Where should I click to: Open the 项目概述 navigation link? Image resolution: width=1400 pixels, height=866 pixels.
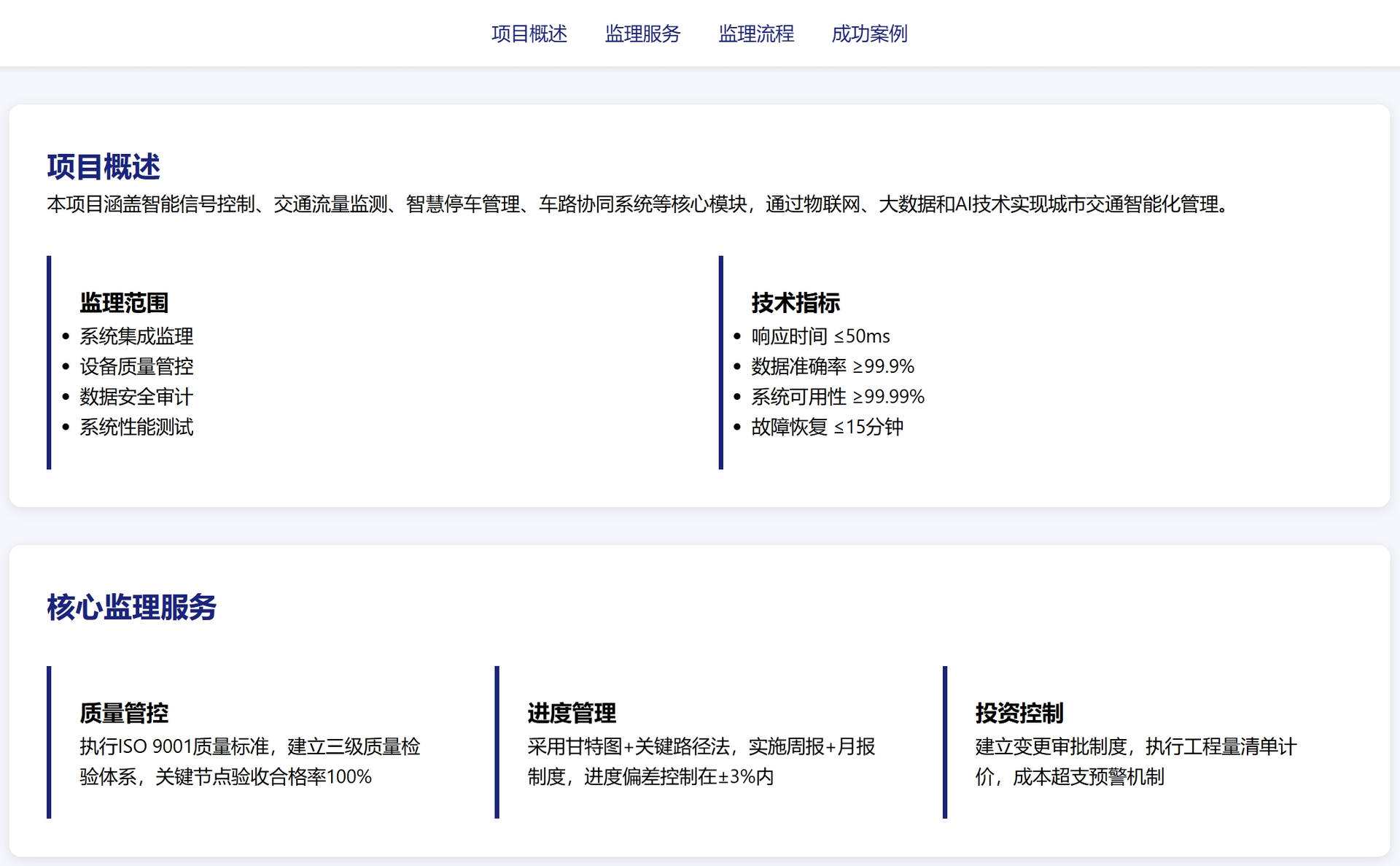(x=529, y=34)
